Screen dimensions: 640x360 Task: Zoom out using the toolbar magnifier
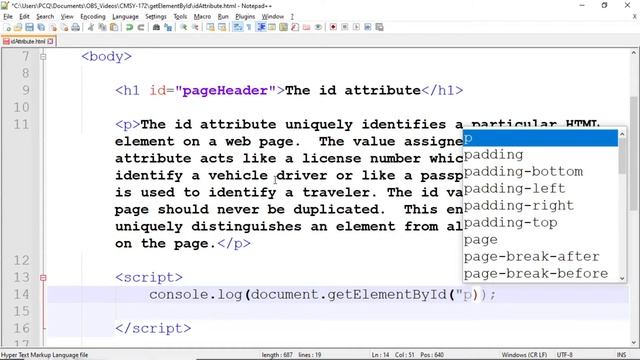pyautogui.click(x=195, y=27)
